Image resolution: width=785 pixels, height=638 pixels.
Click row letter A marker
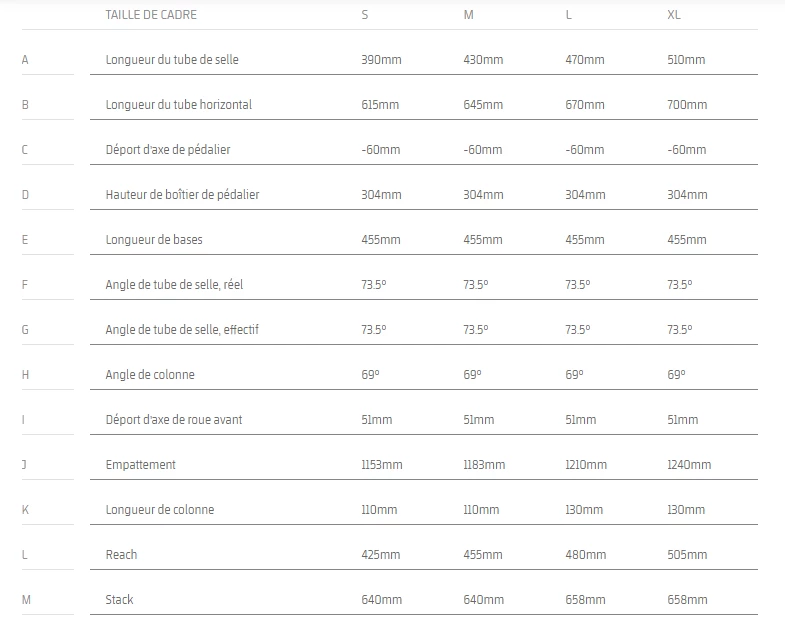pyautogui.click(x=25, y=60)
